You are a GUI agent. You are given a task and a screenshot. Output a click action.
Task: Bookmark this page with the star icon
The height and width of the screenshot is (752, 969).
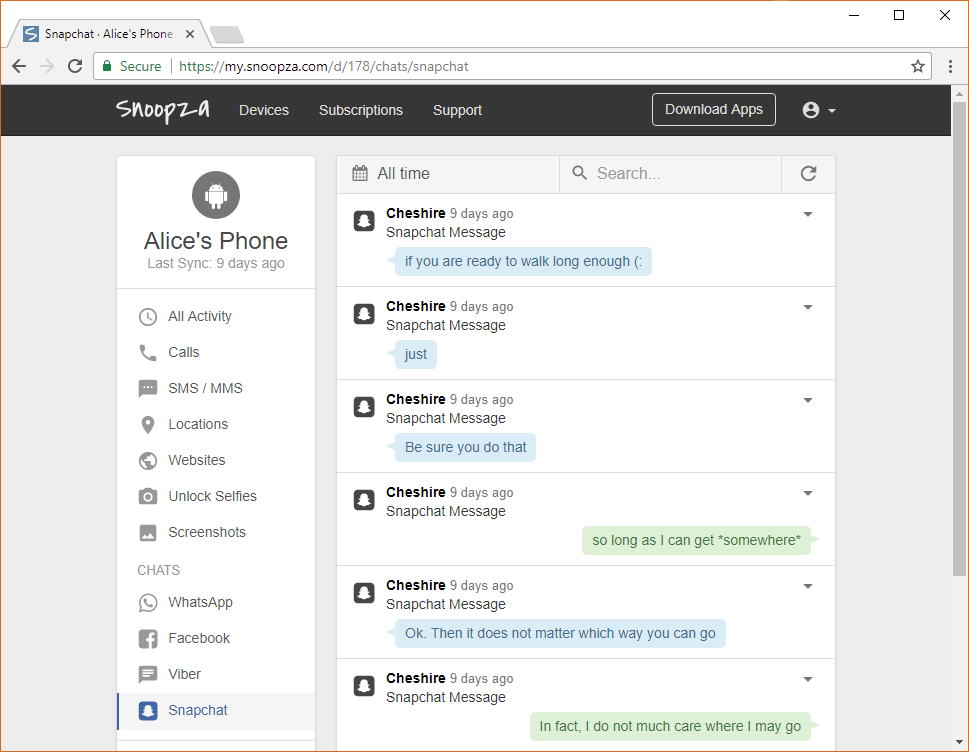(x=918, y=66)
